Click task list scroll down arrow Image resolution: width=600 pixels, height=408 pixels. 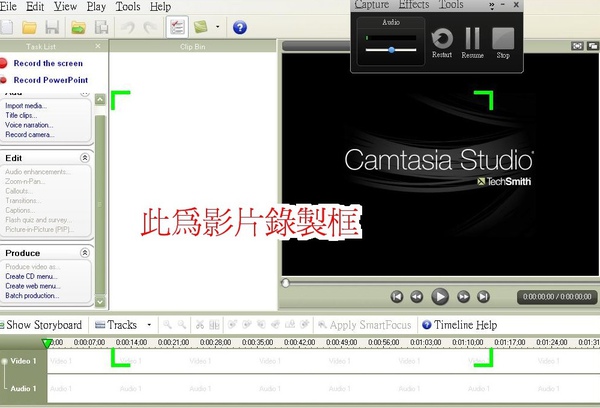100,302
